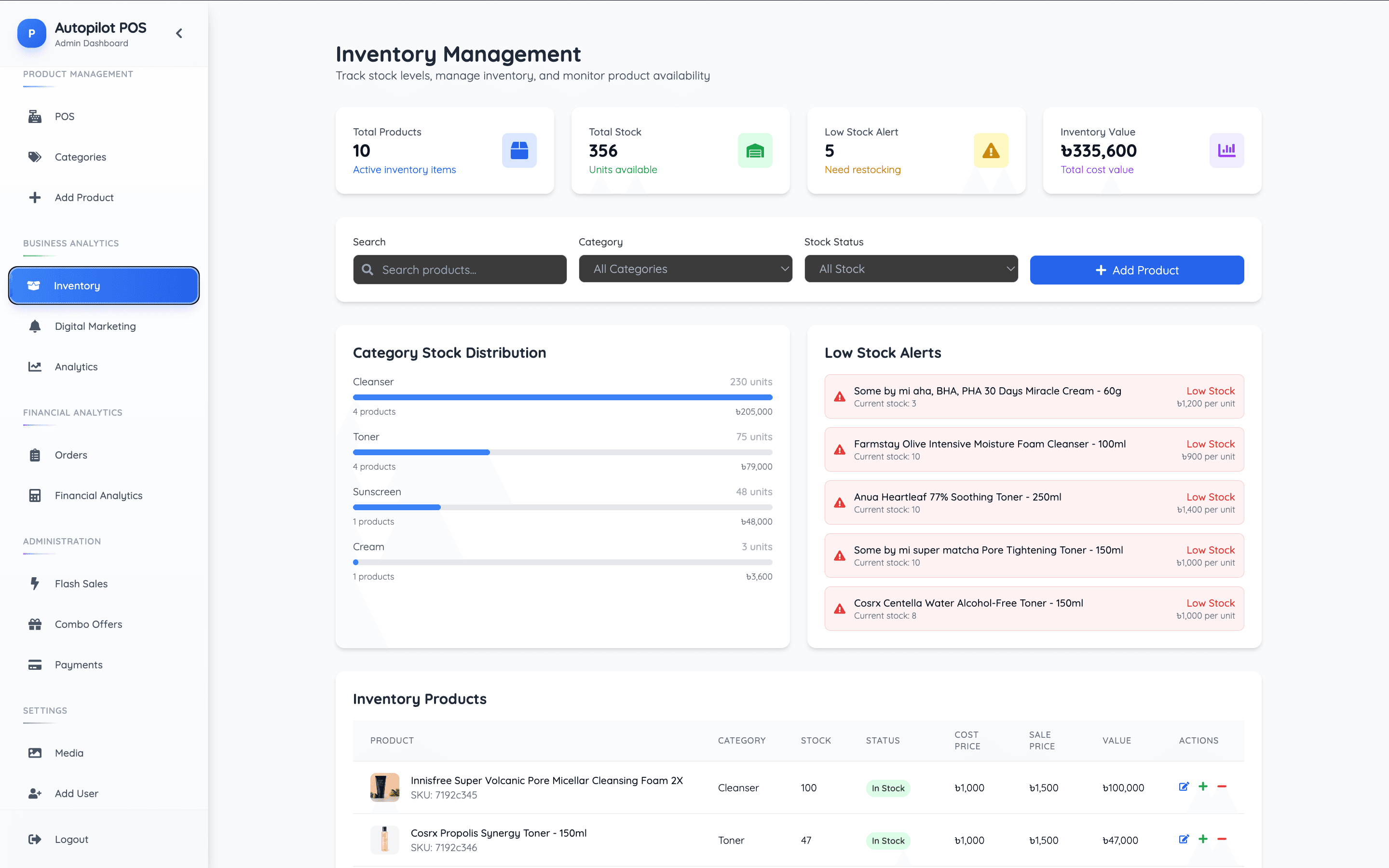The height and width of the screenshot is (868, 1389).
Task: Click the 'Active inventory items' link text
Action: pos(404,169)
